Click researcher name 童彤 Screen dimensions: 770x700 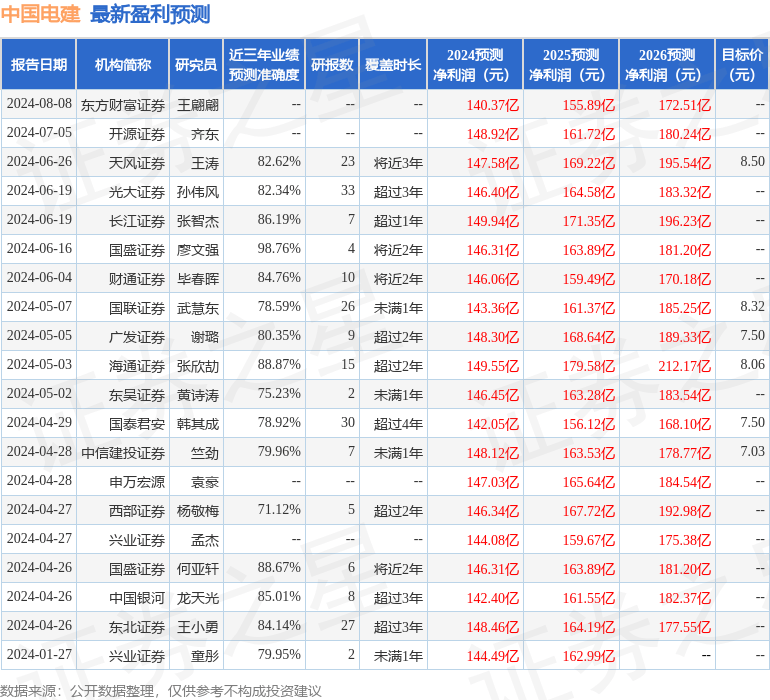click(205, 656)
